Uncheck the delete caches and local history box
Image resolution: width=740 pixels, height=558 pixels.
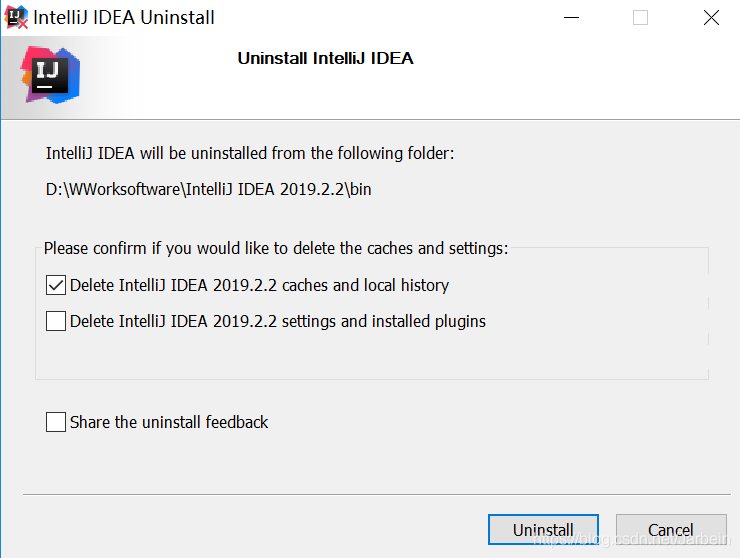(56, 285)
